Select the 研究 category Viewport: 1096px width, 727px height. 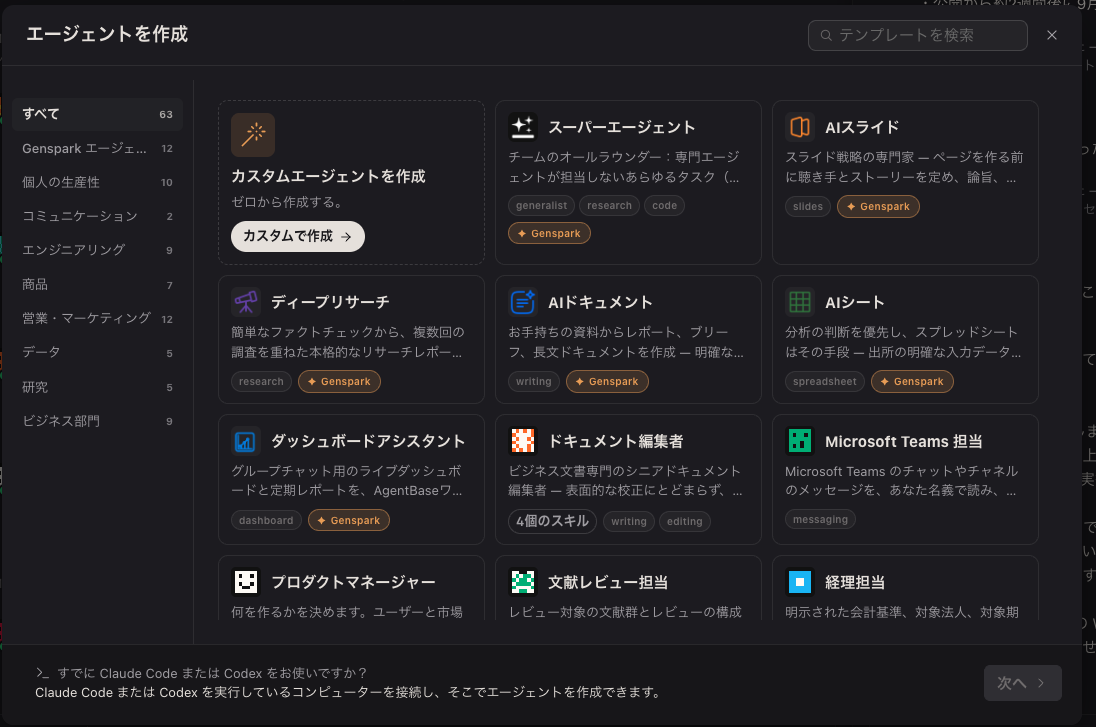point(97,387)
